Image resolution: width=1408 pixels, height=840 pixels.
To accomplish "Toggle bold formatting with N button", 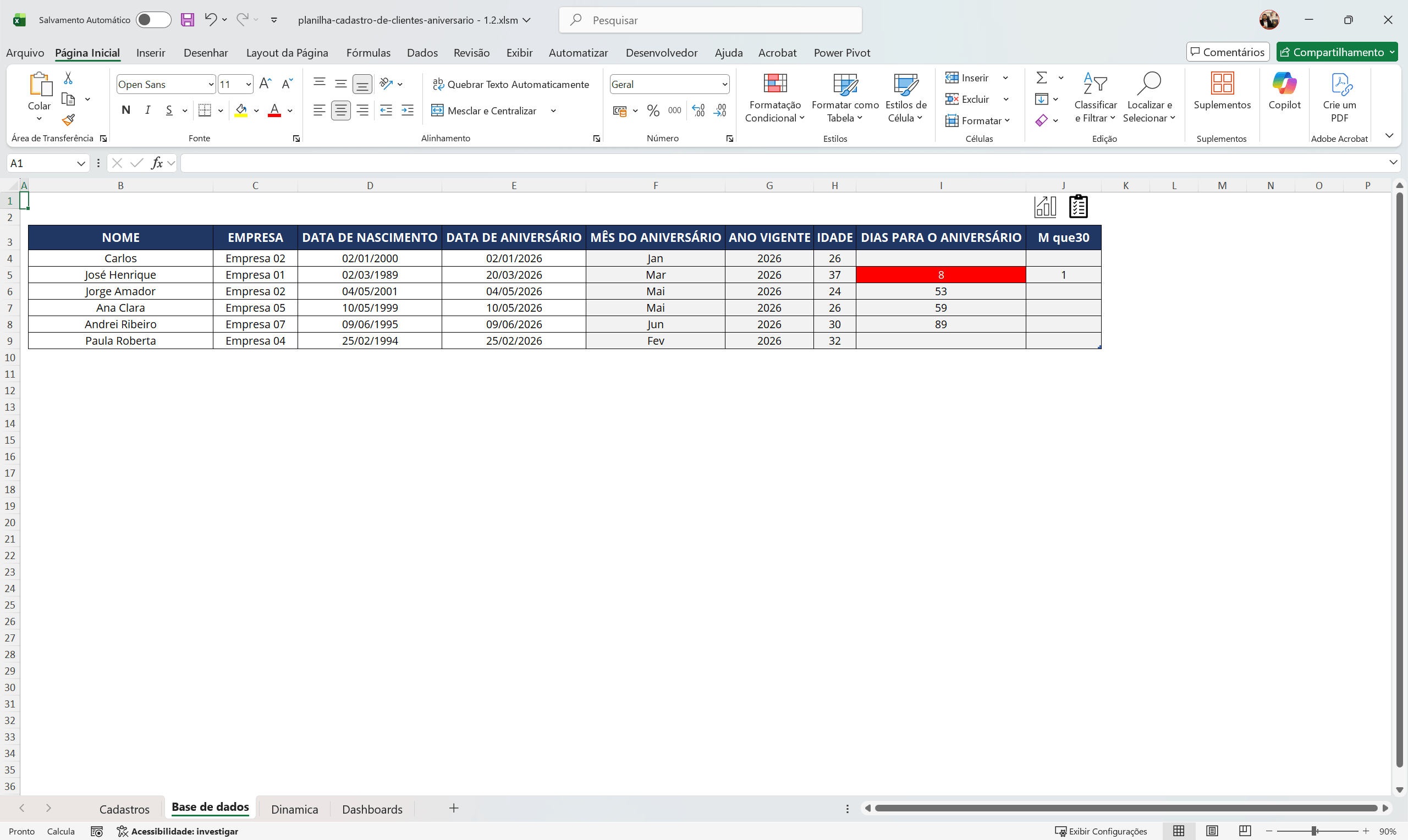I will tap(126, 110).
